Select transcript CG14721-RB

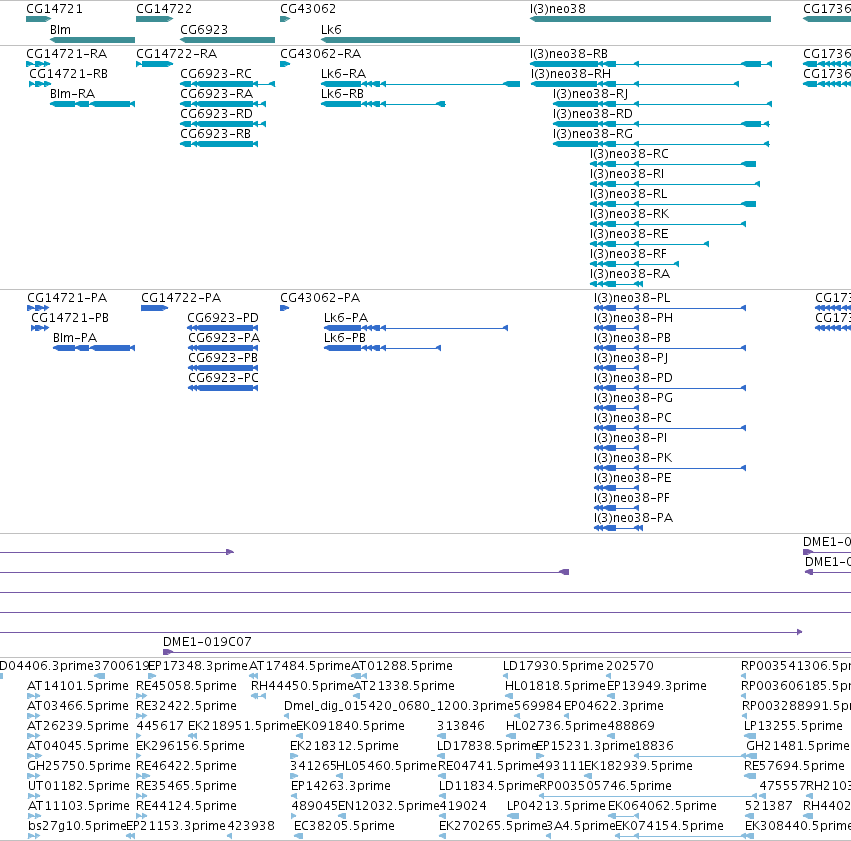(68, 74)
